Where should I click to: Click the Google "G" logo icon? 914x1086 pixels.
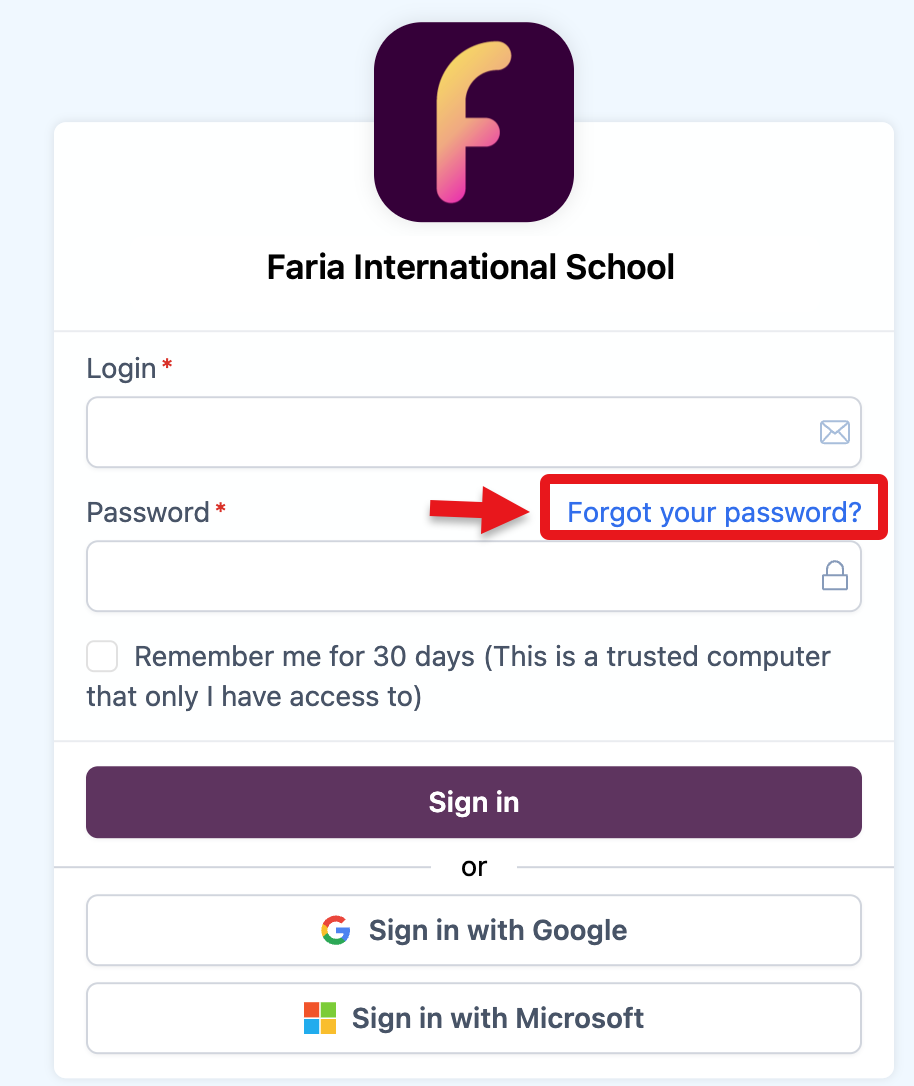tap(336, 930)
